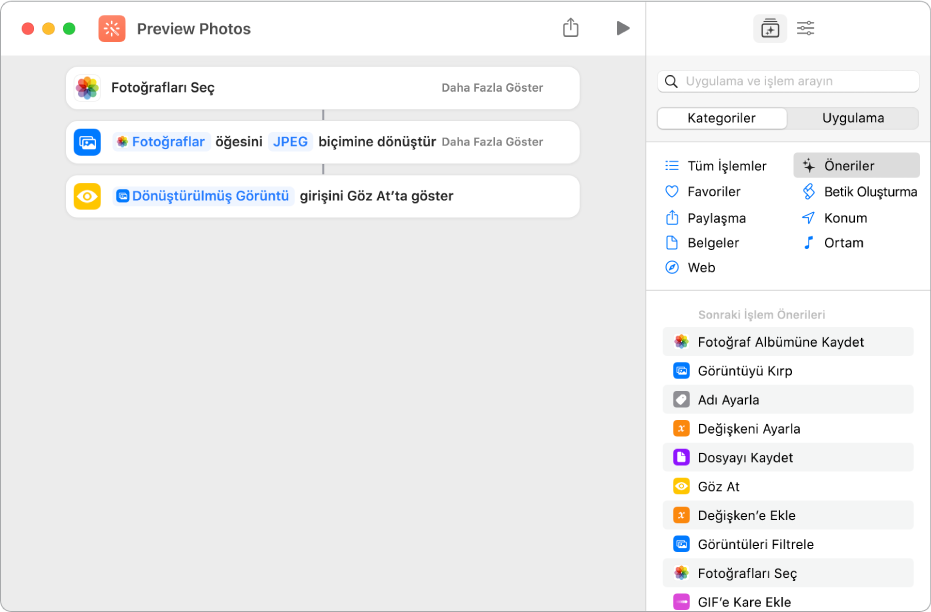Click the Photos icon on Fotoğrafları Seç action
Viewport: 931px width, 612px height.
click(x=88, y=88)
